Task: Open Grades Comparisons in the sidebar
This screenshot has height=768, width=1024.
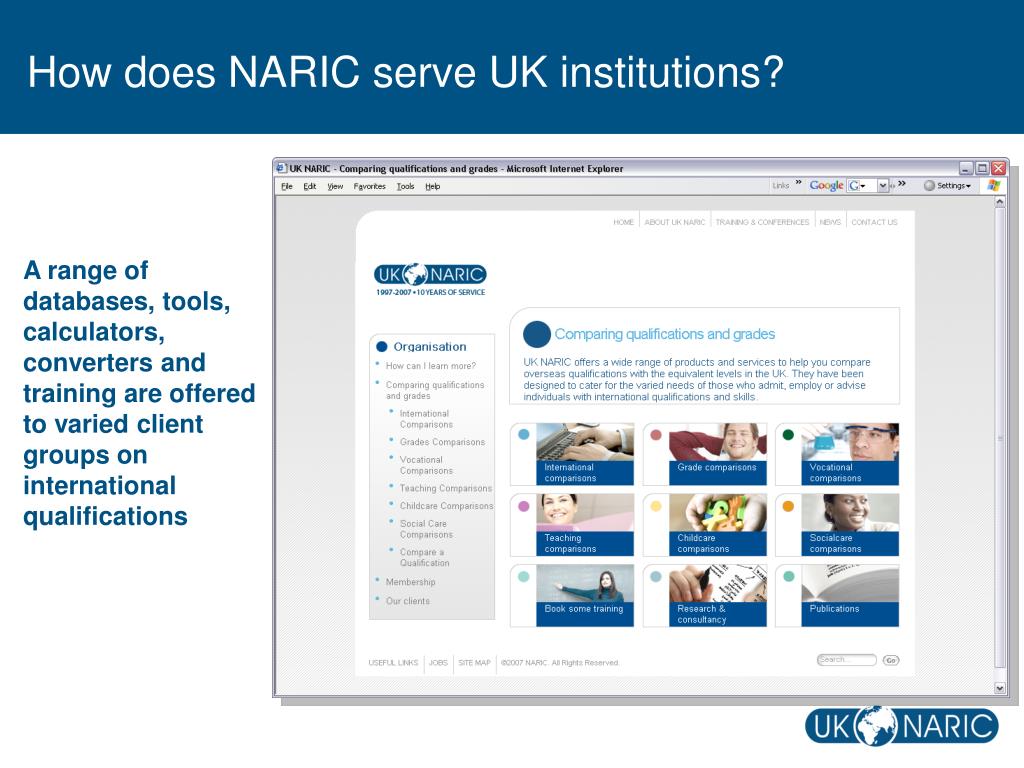Action: tap(442, 442)
